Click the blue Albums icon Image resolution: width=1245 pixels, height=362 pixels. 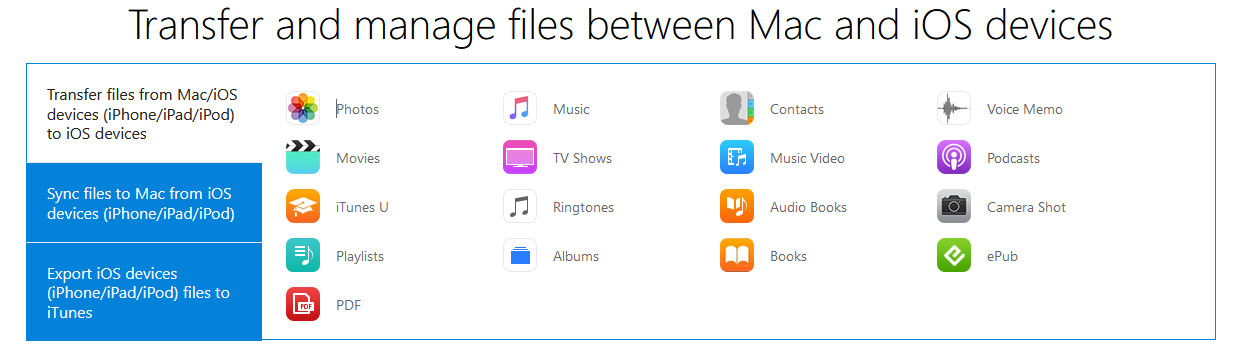point(520,256)
